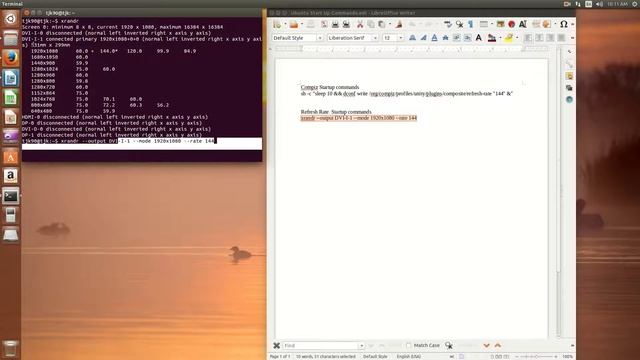Toggle Bold formatting

[x=412, y=38]
